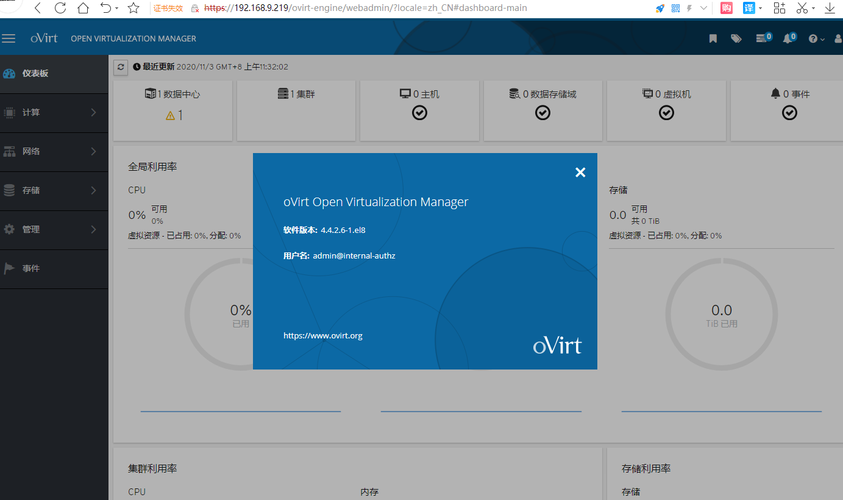Click the 证书失效 certificate warning

[168, 8]
